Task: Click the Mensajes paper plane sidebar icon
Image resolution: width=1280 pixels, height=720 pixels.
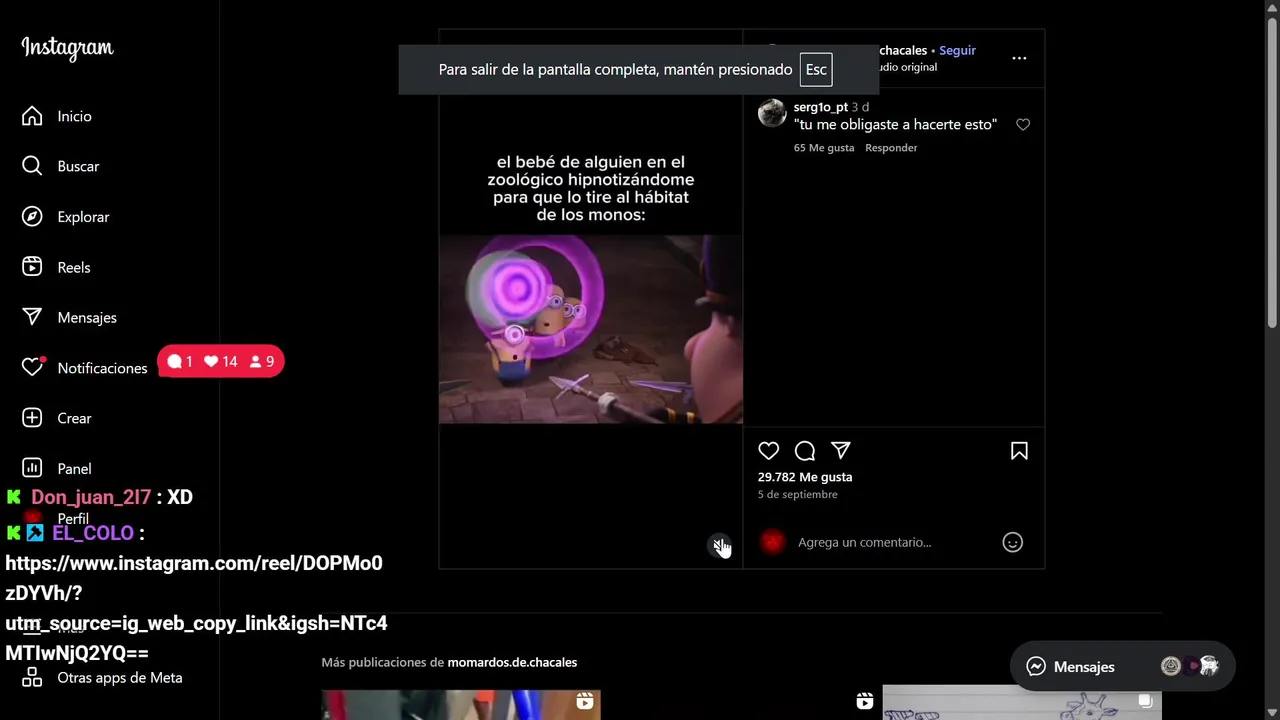Action: tap(32, 317)
